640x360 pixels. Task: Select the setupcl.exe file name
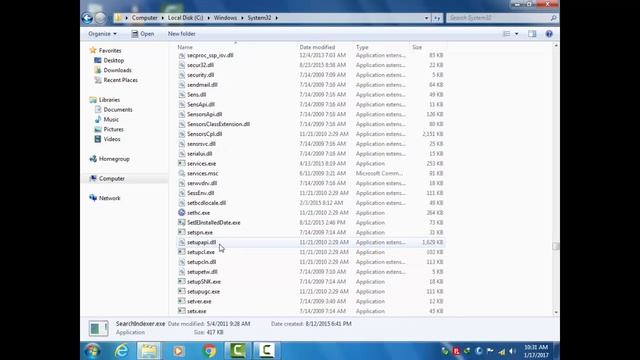[x=201, y=252]
